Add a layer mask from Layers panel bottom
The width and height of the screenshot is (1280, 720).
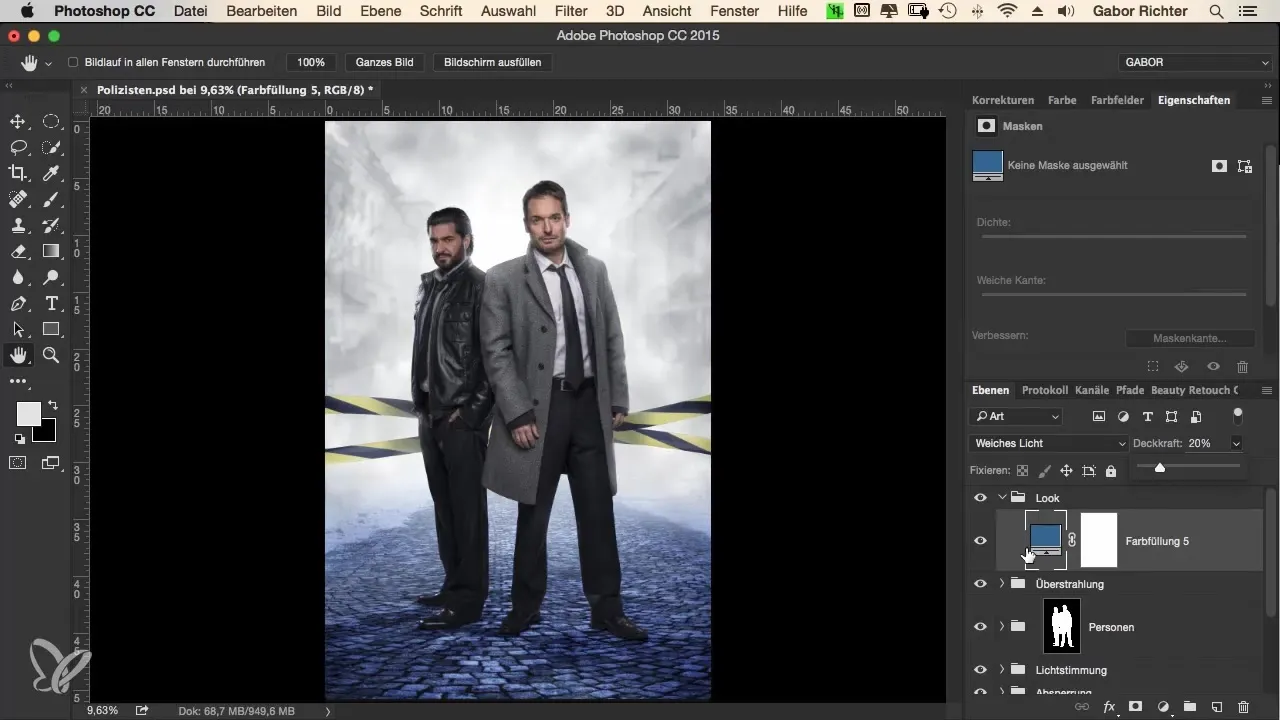coord(1136,706)
